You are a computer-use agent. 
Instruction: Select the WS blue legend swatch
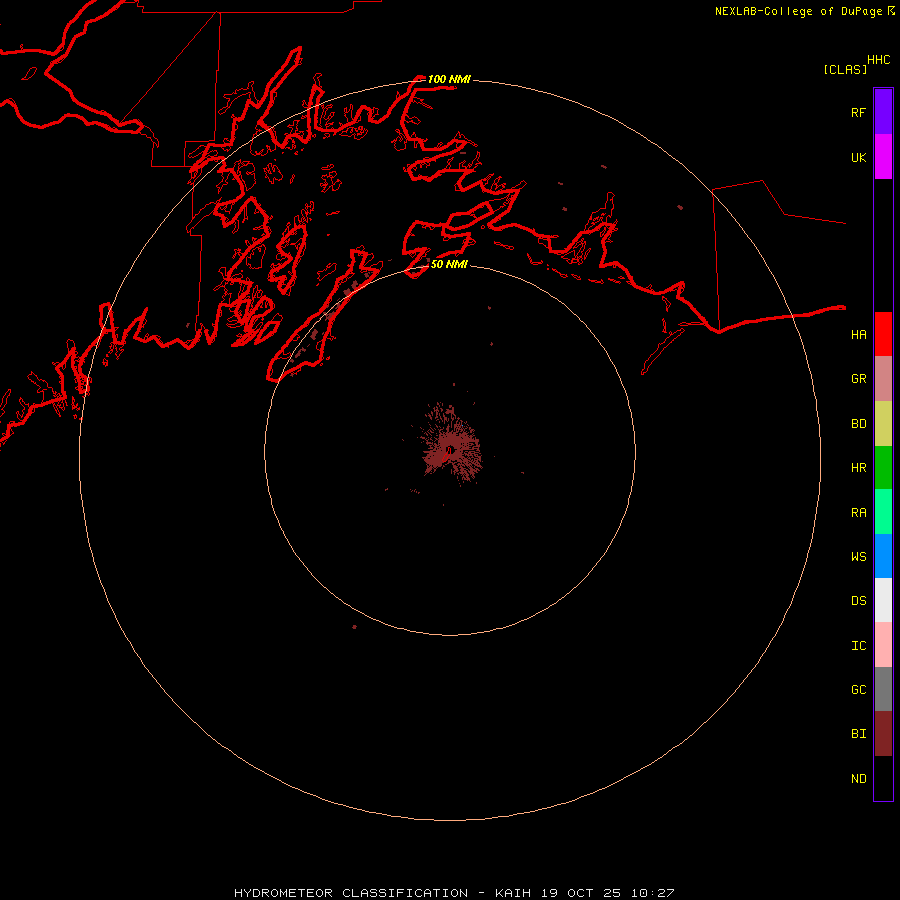883,556
